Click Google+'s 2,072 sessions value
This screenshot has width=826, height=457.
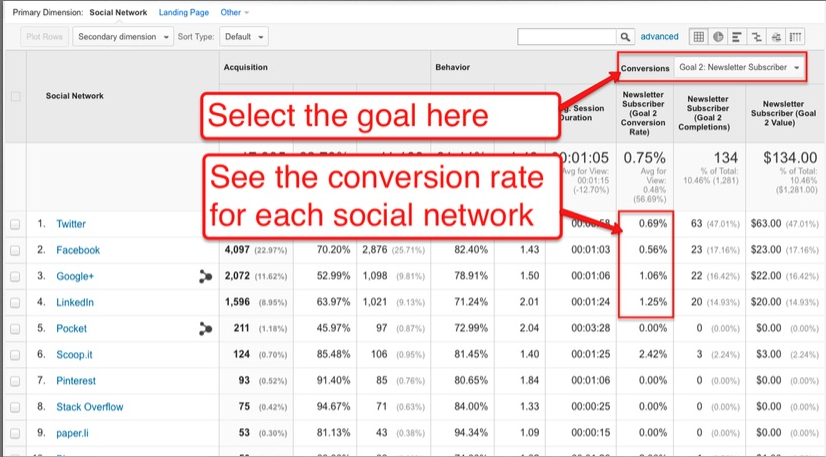(237, 276)
